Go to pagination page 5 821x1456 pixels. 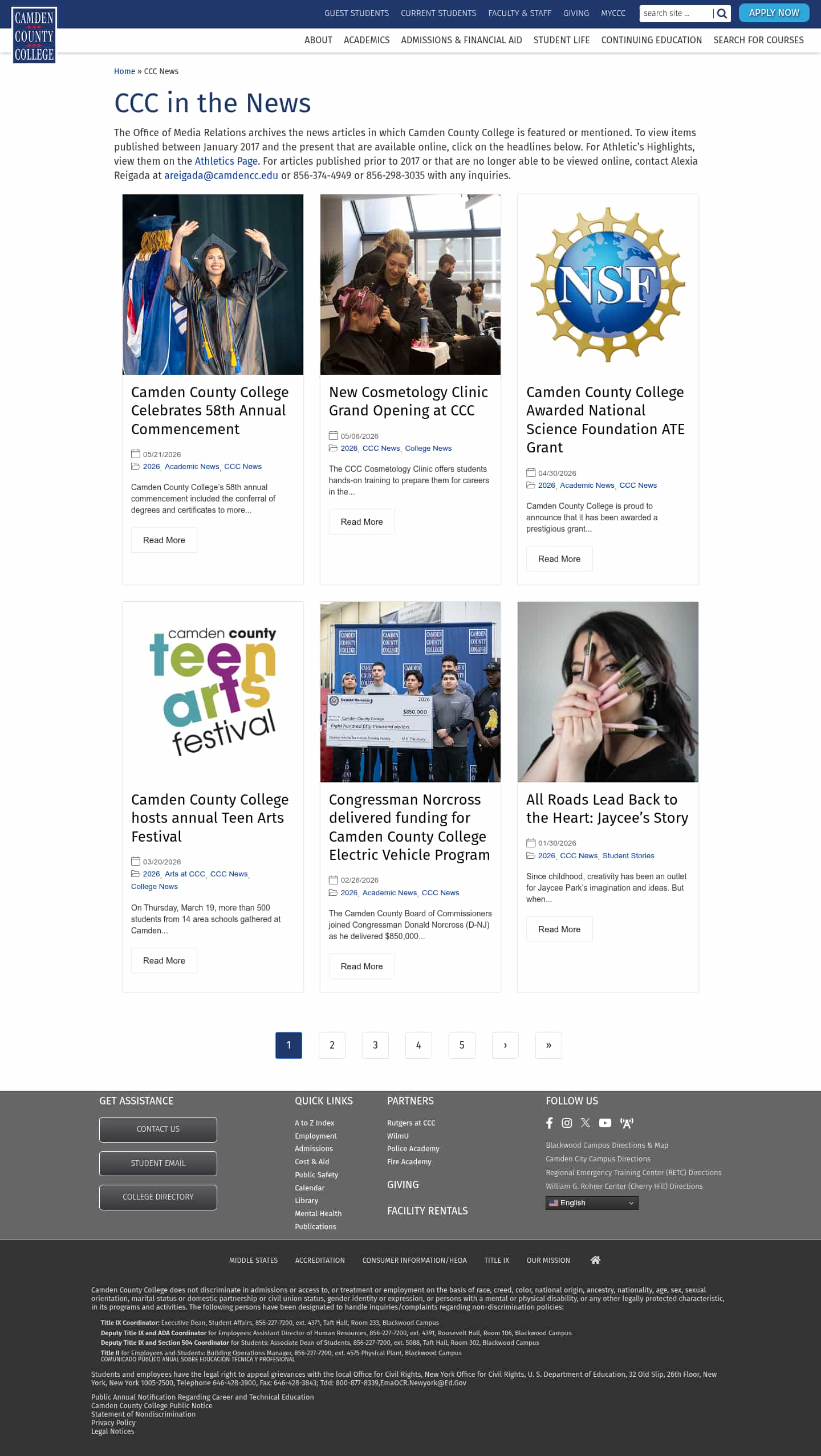(x=462, y=1045)
